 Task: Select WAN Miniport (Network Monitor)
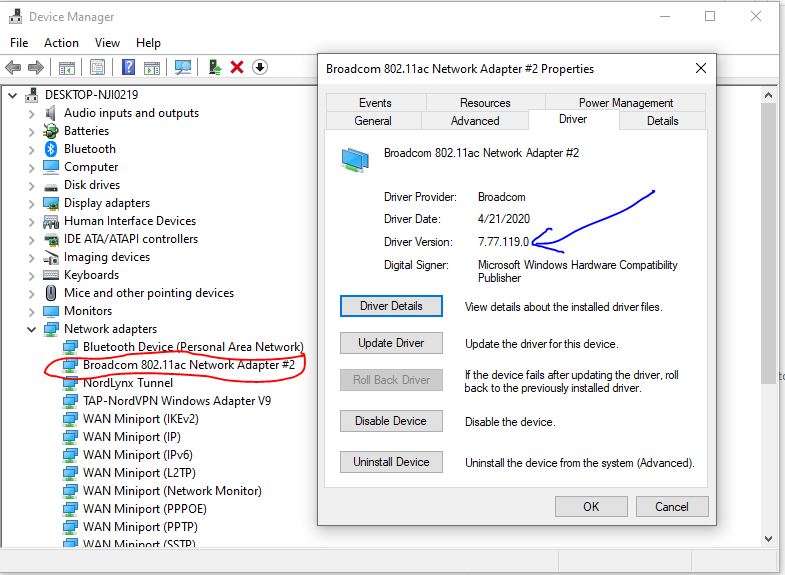pos(172,491)
